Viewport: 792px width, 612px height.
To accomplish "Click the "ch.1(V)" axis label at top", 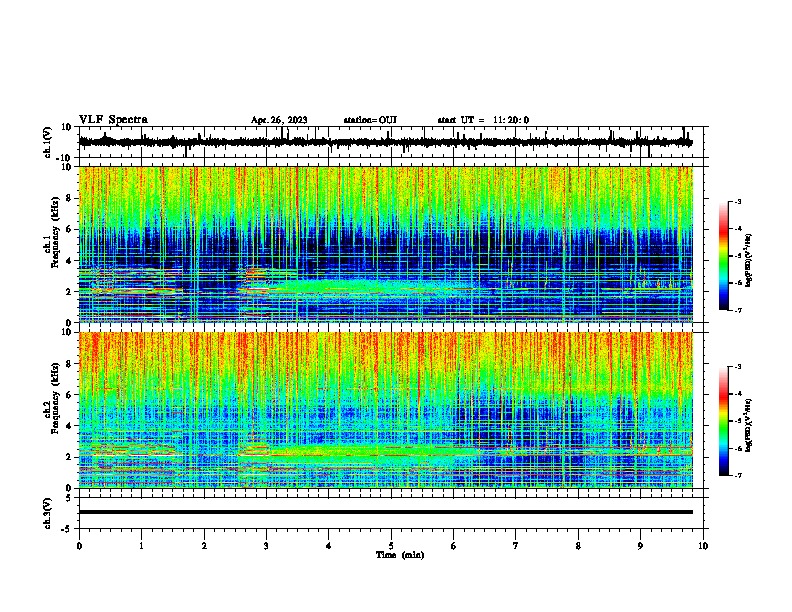I will click(48, 142).
